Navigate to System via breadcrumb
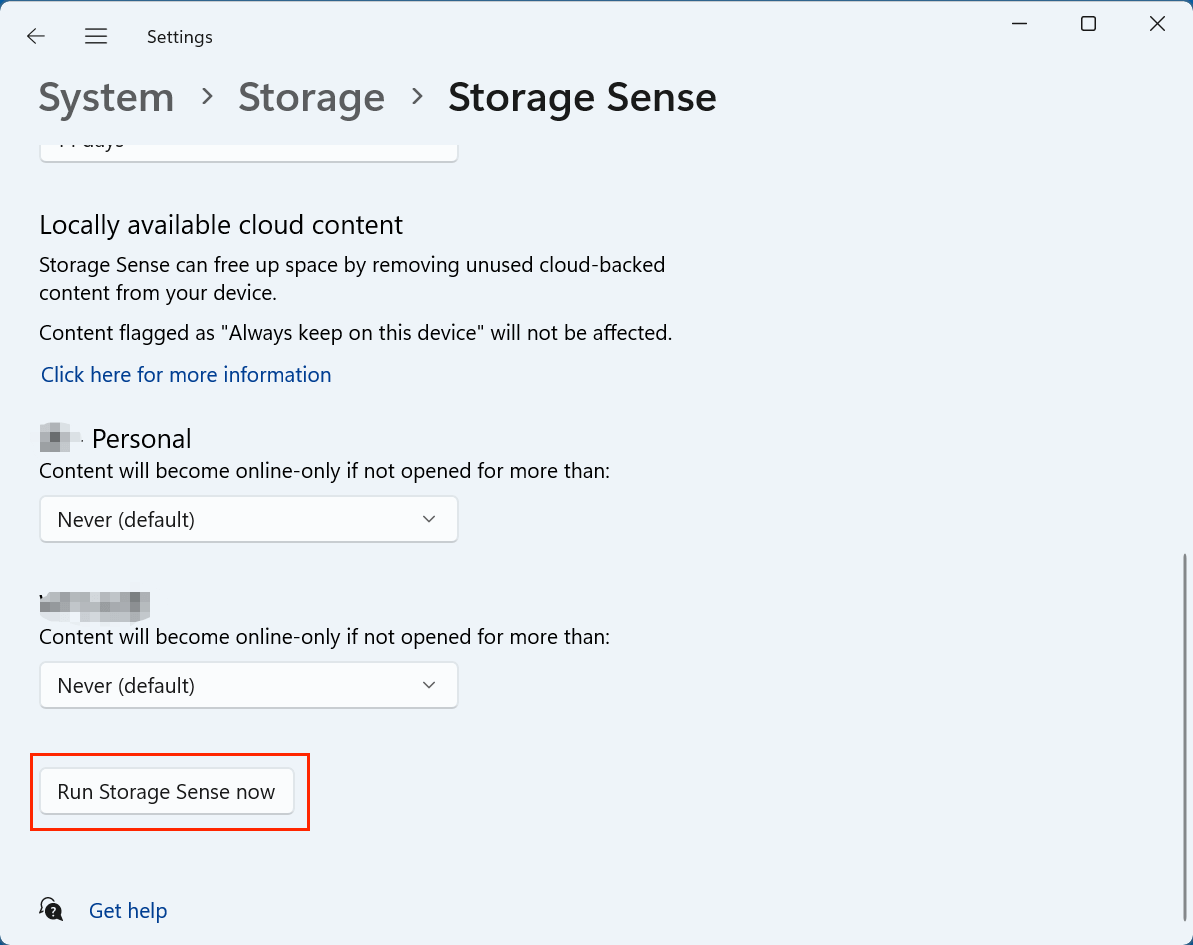Image resolution: width=1193 pixels, height=945 pixels. coord(105,97)
